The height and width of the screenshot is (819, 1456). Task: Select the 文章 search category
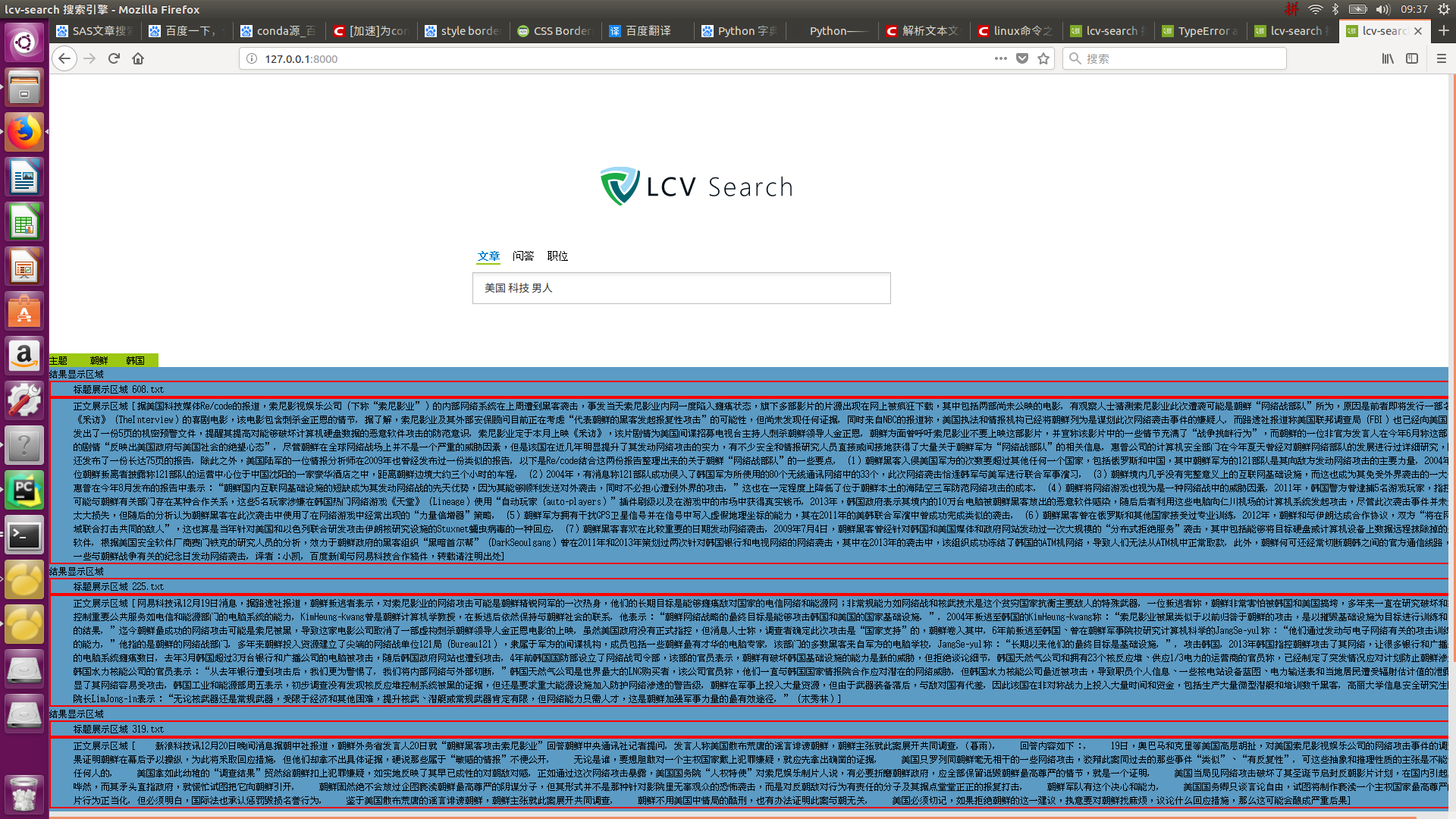click(488, 256)
